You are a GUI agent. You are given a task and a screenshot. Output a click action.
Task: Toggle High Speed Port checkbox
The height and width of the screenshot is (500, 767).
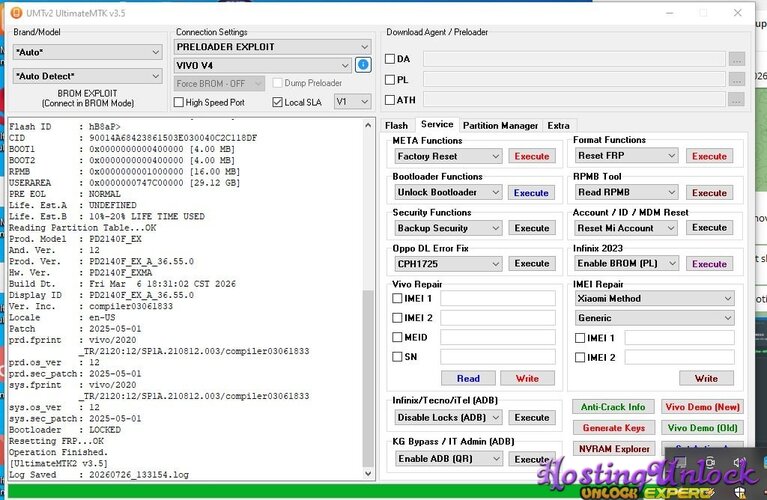(x=179, y=102)
